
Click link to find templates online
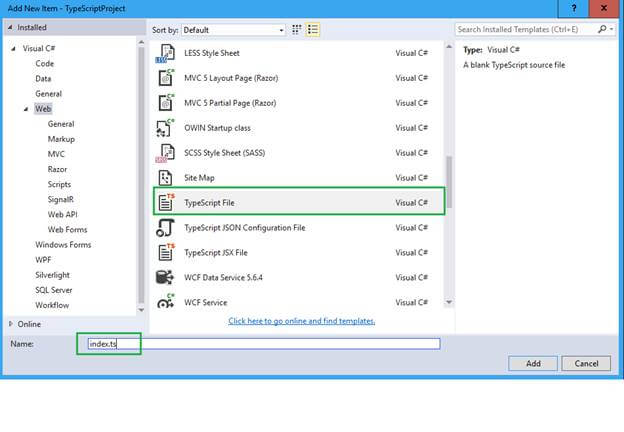tap(302, 321)
